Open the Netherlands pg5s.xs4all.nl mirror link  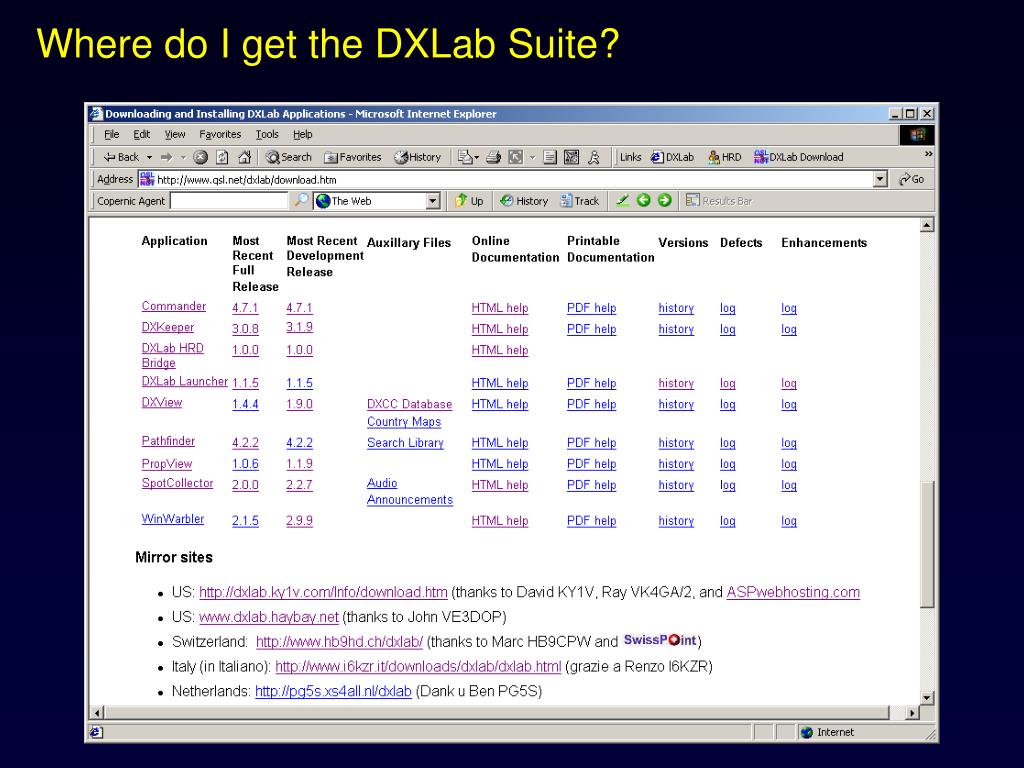point(333,692)
